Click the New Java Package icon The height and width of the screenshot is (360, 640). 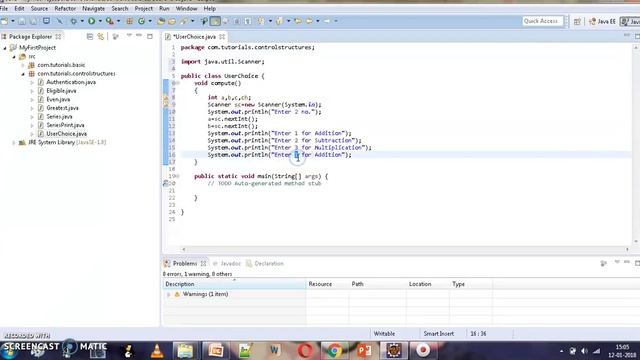[x=129, y=21]
